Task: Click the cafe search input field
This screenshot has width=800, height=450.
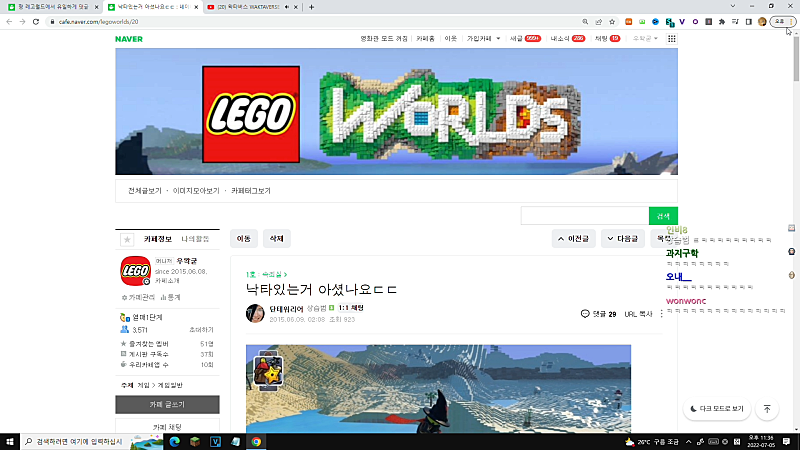Action: pos(585,216)
